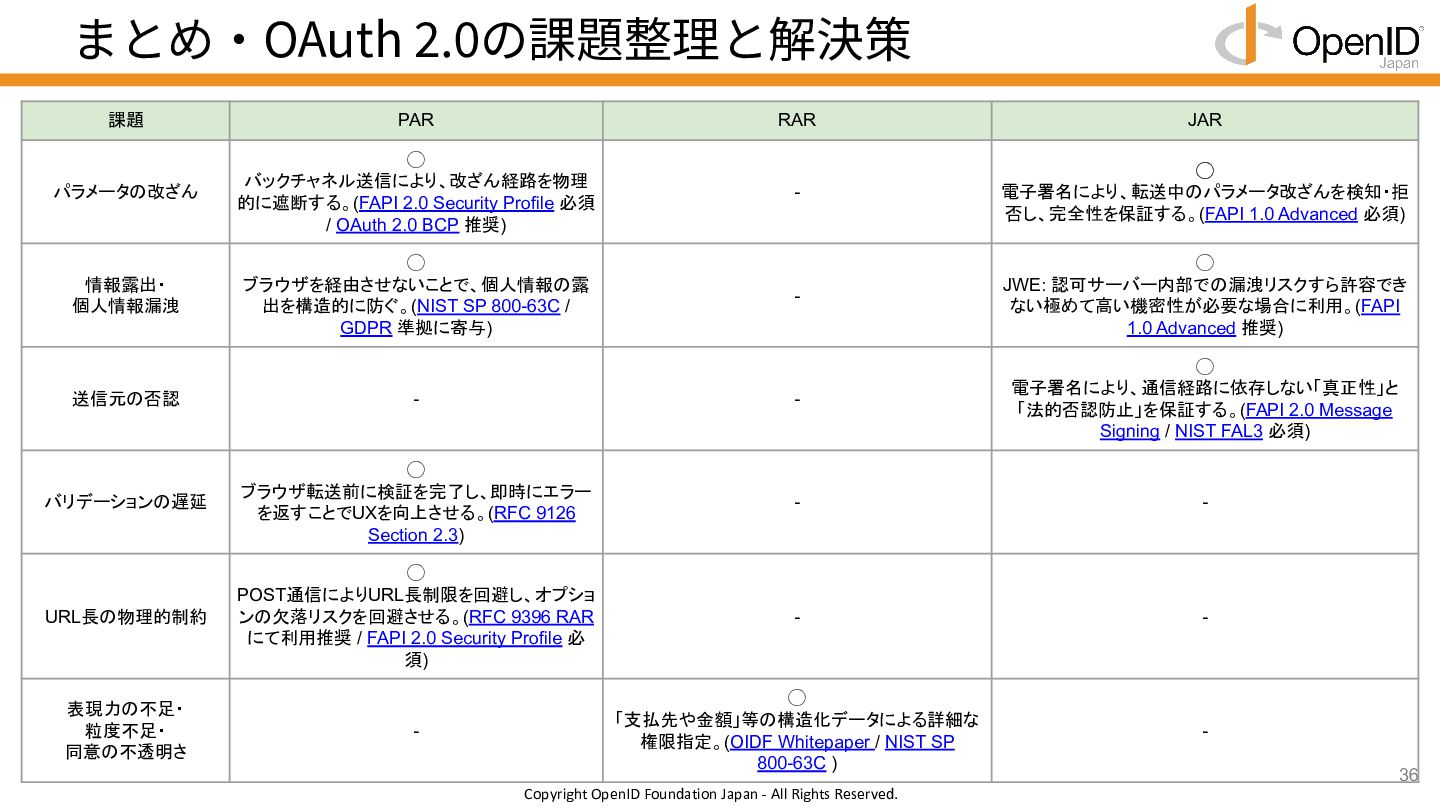Image resolution: width=1440 pixels, height=810 pixels.
Task: Open the OIDF Whitepaper link
Action: [802, 742]
